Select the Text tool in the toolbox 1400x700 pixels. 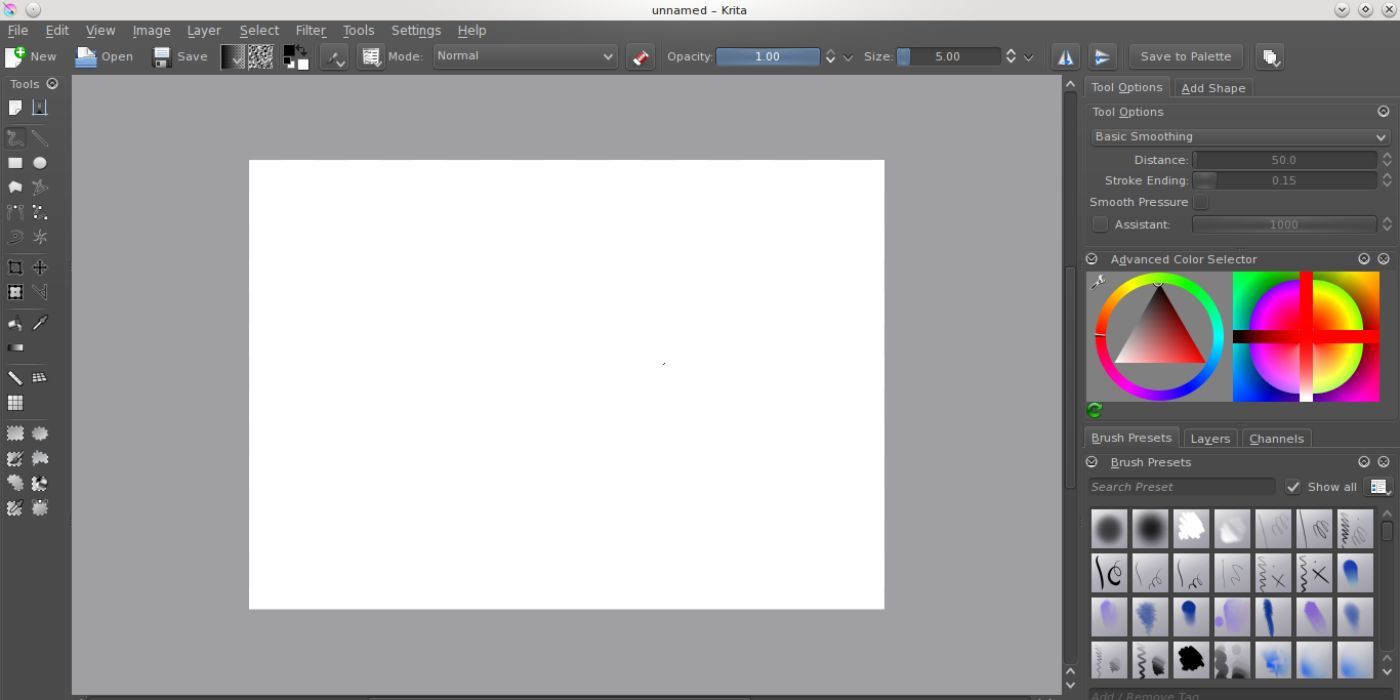pos(40,107)
